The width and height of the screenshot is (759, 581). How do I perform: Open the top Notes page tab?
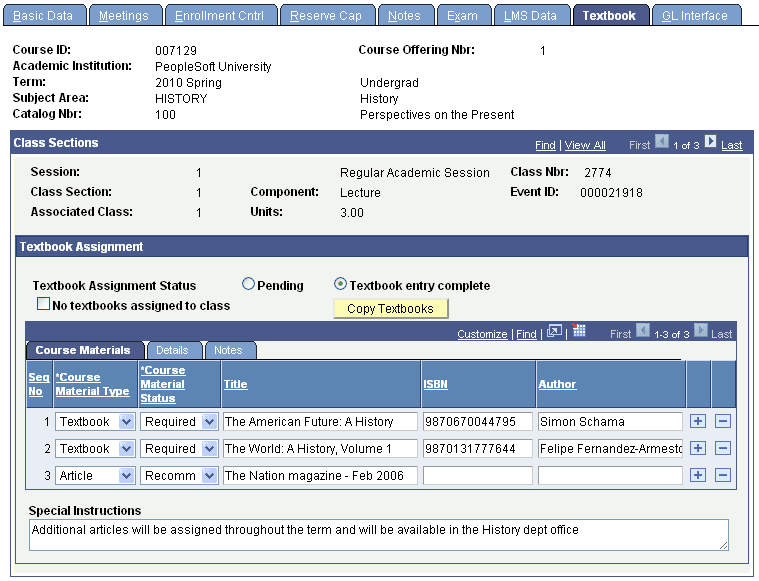click(405, 15)
